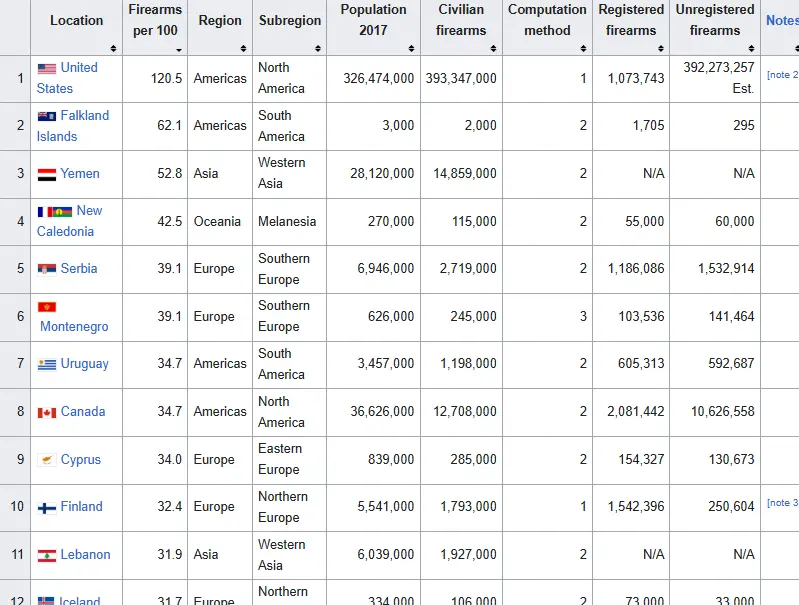Click the Uruguay flag icon
This screenshot has height=605, width=799.
(47, 364)
